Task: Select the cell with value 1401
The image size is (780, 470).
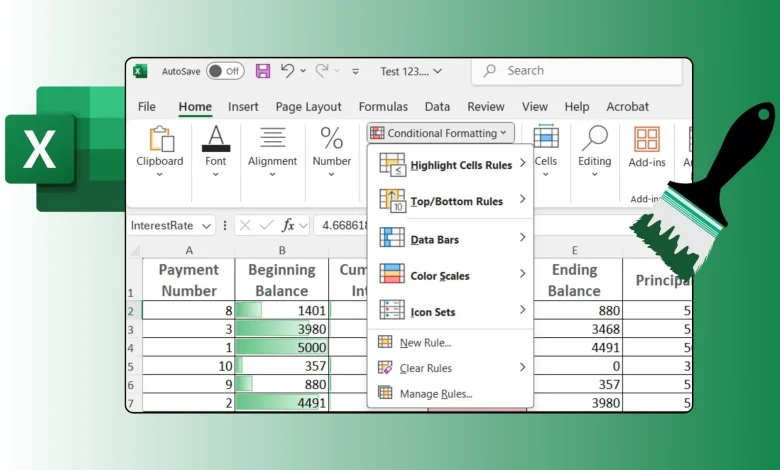Action: (x=282, y=310)
